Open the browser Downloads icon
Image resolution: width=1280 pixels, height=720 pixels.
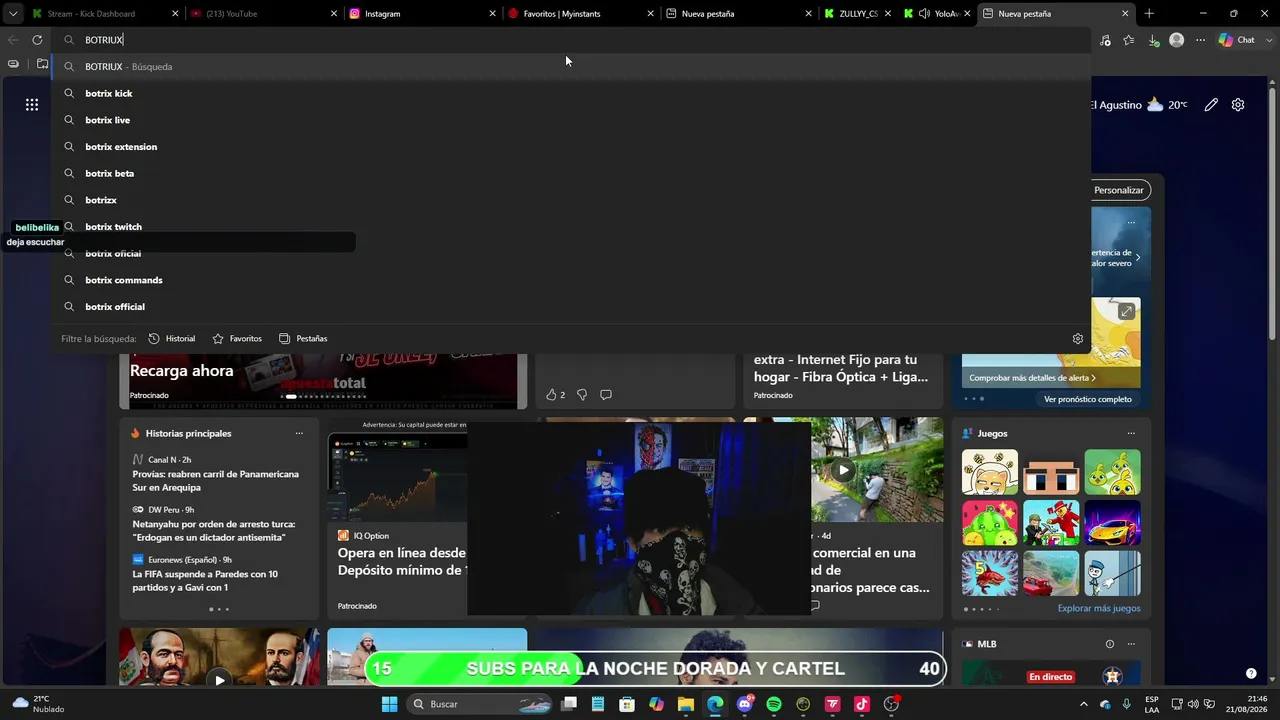[1154, 40]
